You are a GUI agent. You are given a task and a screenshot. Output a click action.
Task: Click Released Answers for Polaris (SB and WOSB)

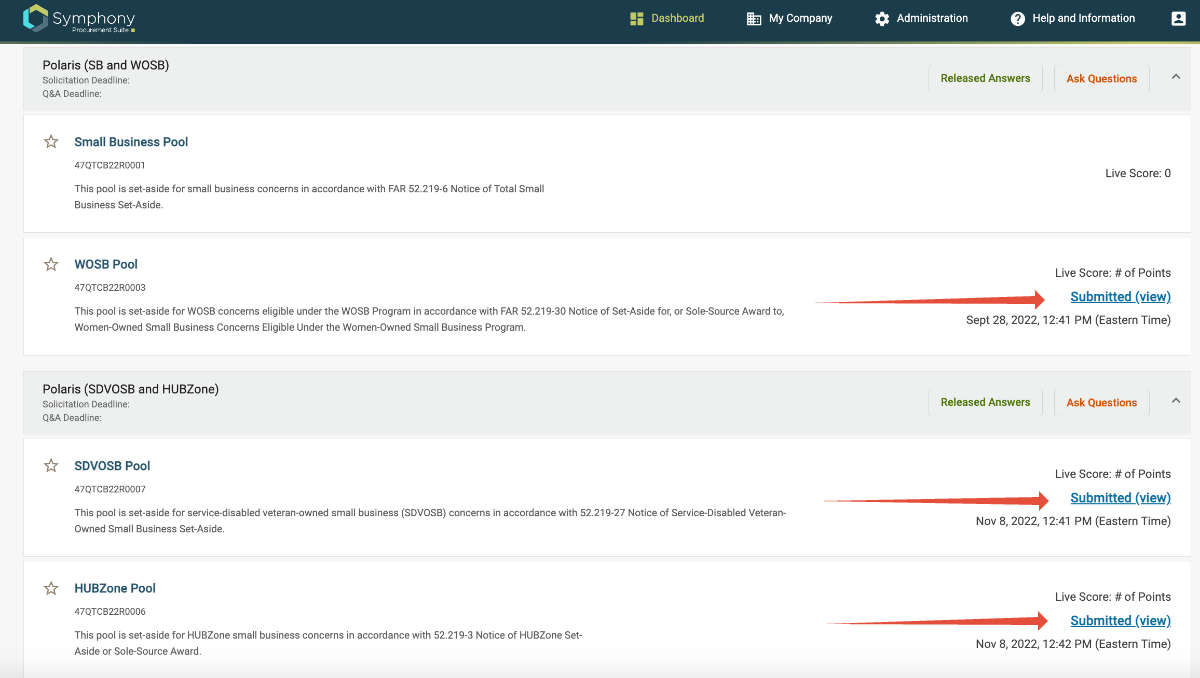[x=985, y=78]
